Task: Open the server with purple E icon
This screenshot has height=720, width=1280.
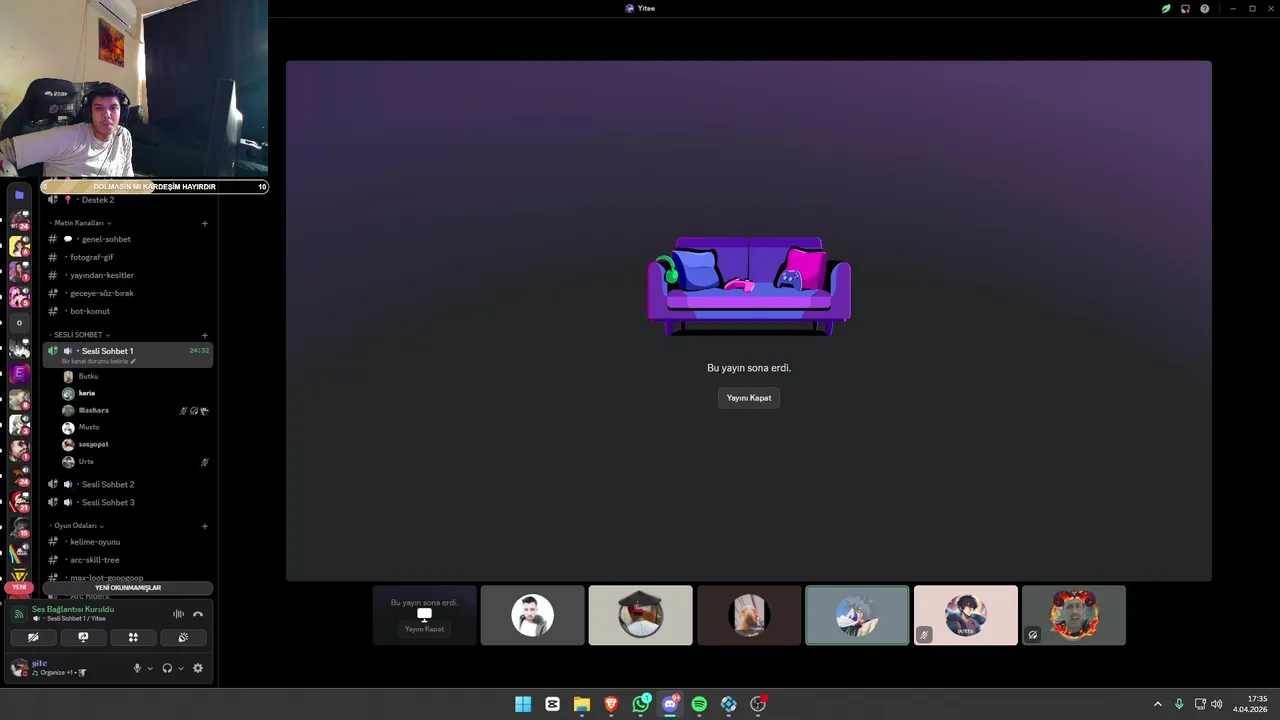Action: click(x=19, y=374)
